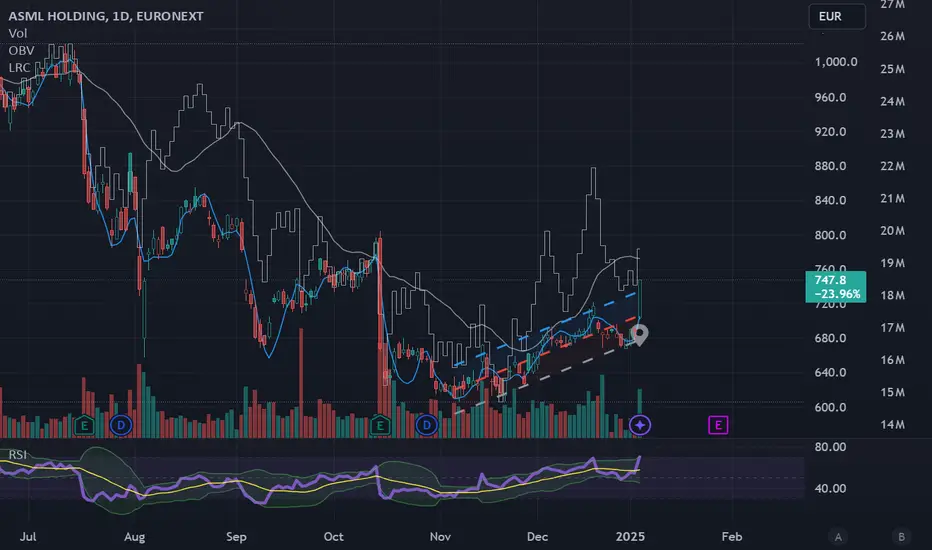Click the blue dividend D marker near November
The height and width of the screenshot is (550, 932).
coord(427,425)
